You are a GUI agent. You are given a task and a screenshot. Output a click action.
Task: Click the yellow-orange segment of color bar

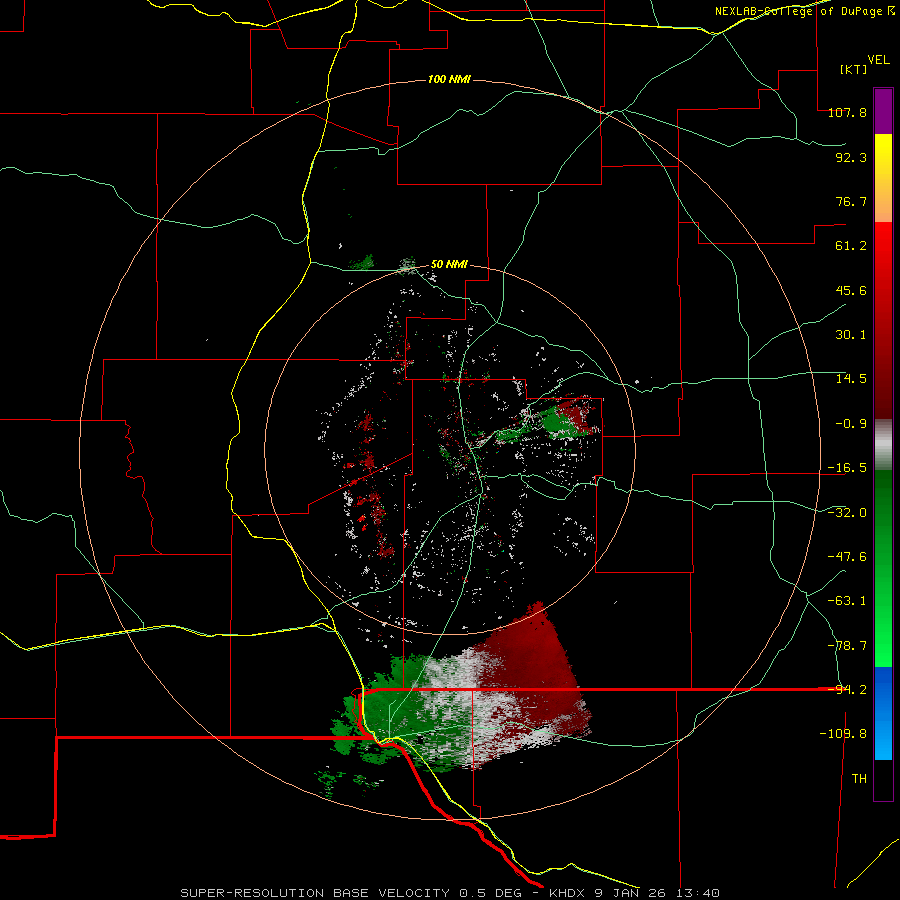(883, 178)
